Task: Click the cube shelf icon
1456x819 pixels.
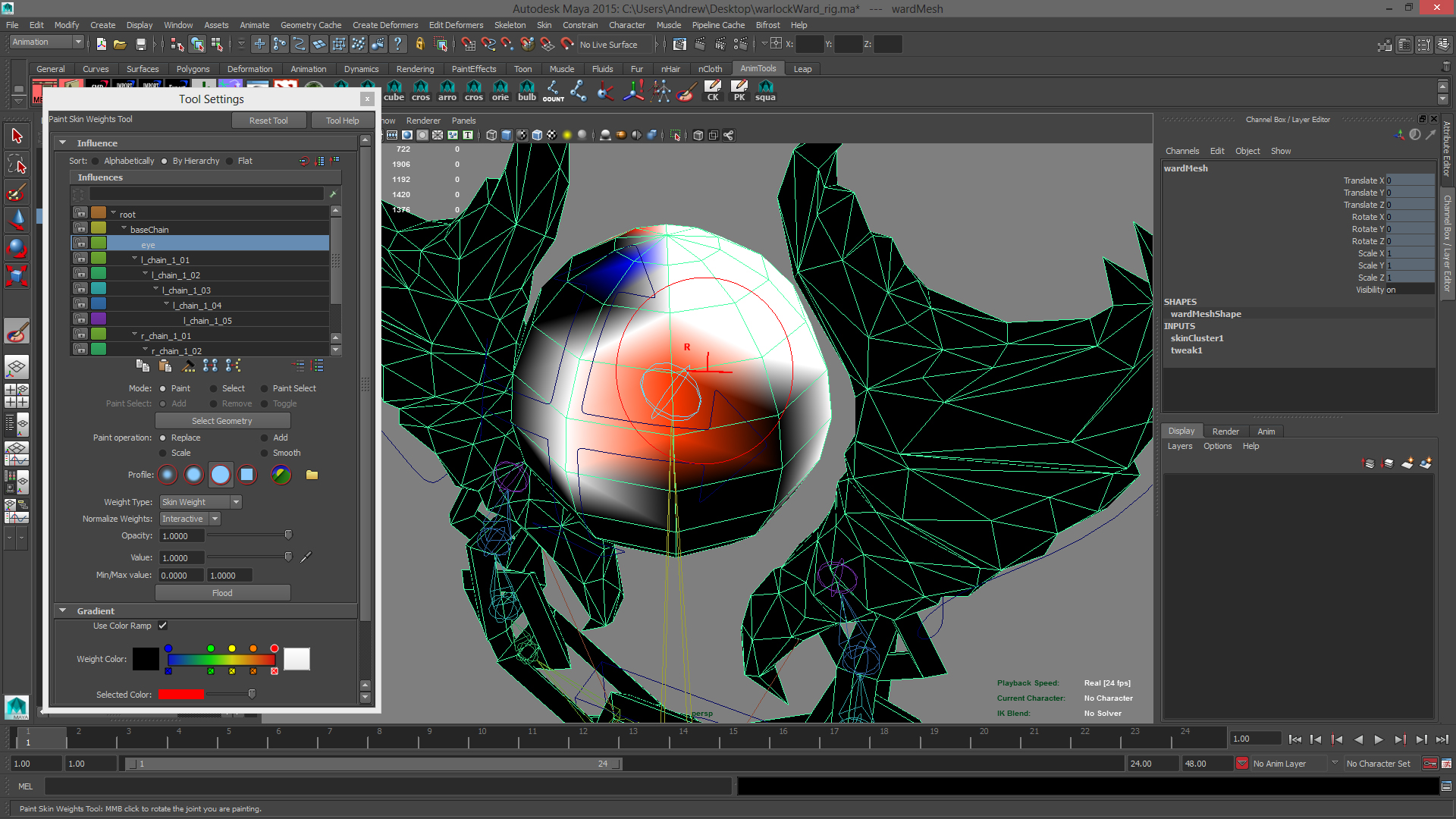Action: (x=394, y=90)
